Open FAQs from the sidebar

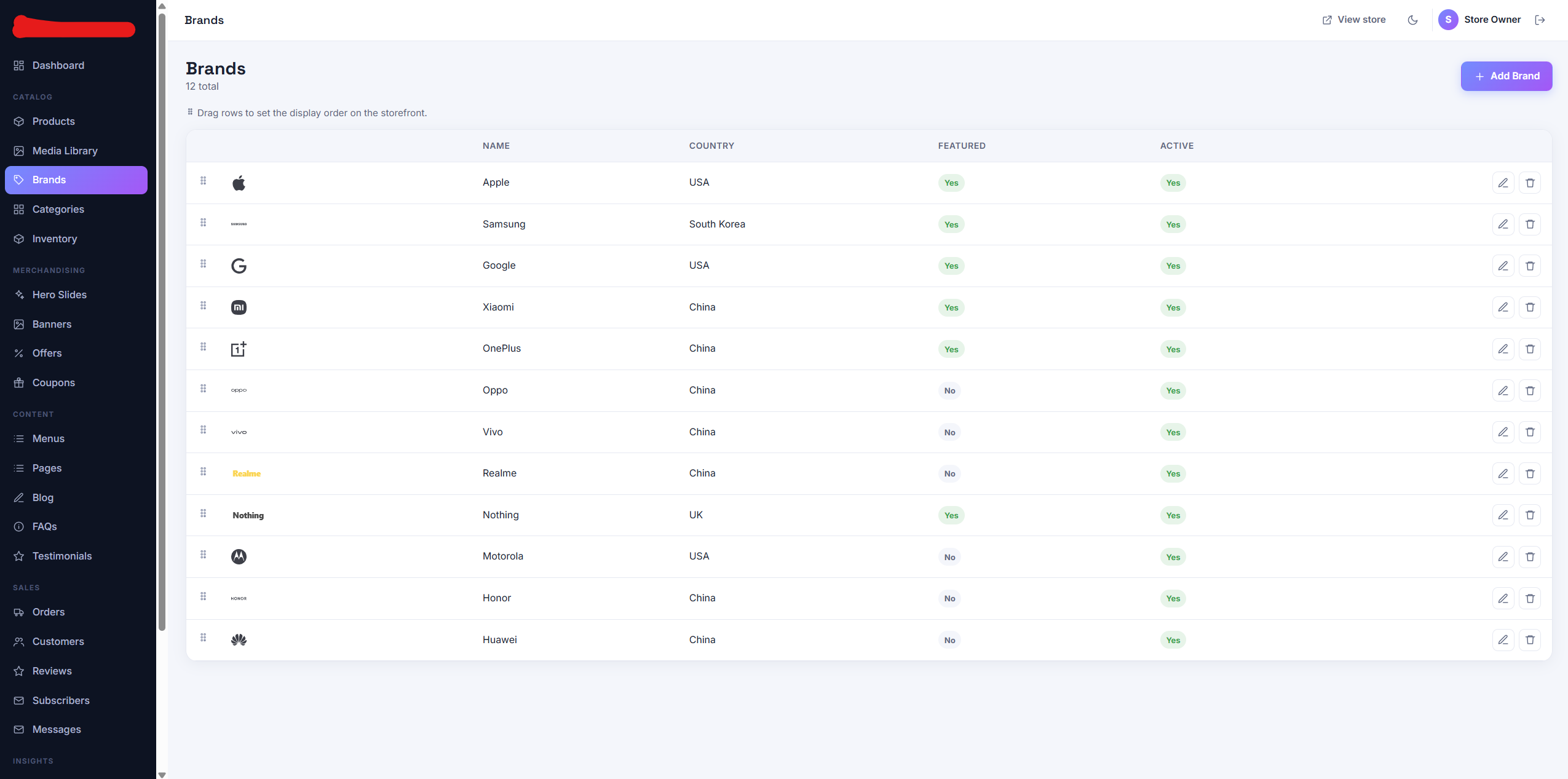click(x=76, y=527)
